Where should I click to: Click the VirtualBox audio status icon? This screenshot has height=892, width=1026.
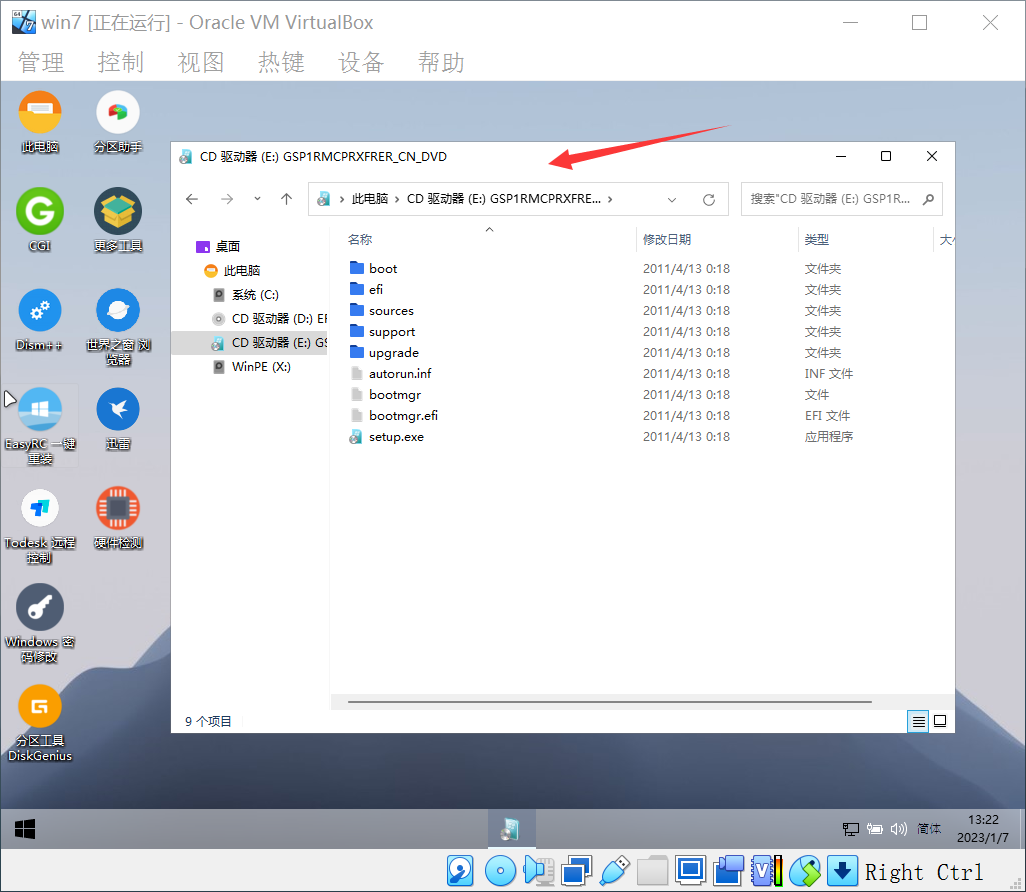(539, 871)
